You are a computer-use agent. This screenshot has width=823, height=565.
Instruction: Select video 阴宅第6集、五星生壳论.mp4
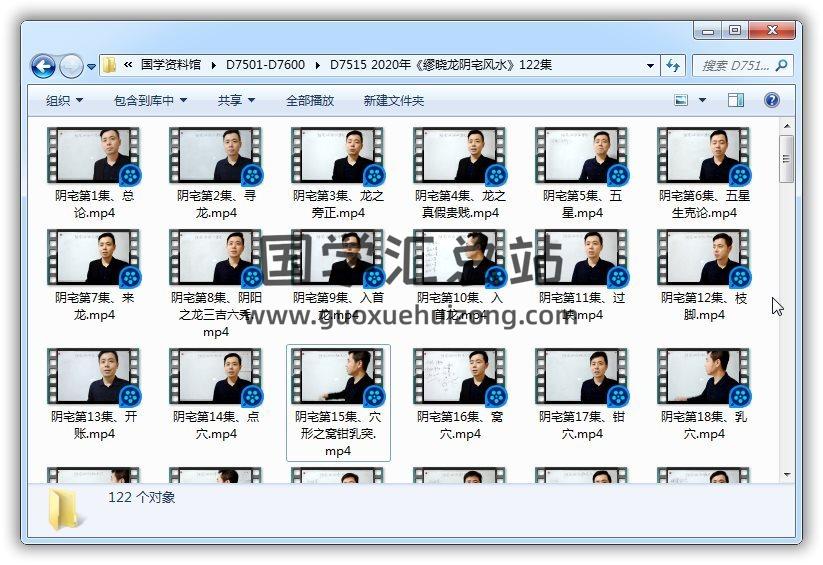coord(704,173)
